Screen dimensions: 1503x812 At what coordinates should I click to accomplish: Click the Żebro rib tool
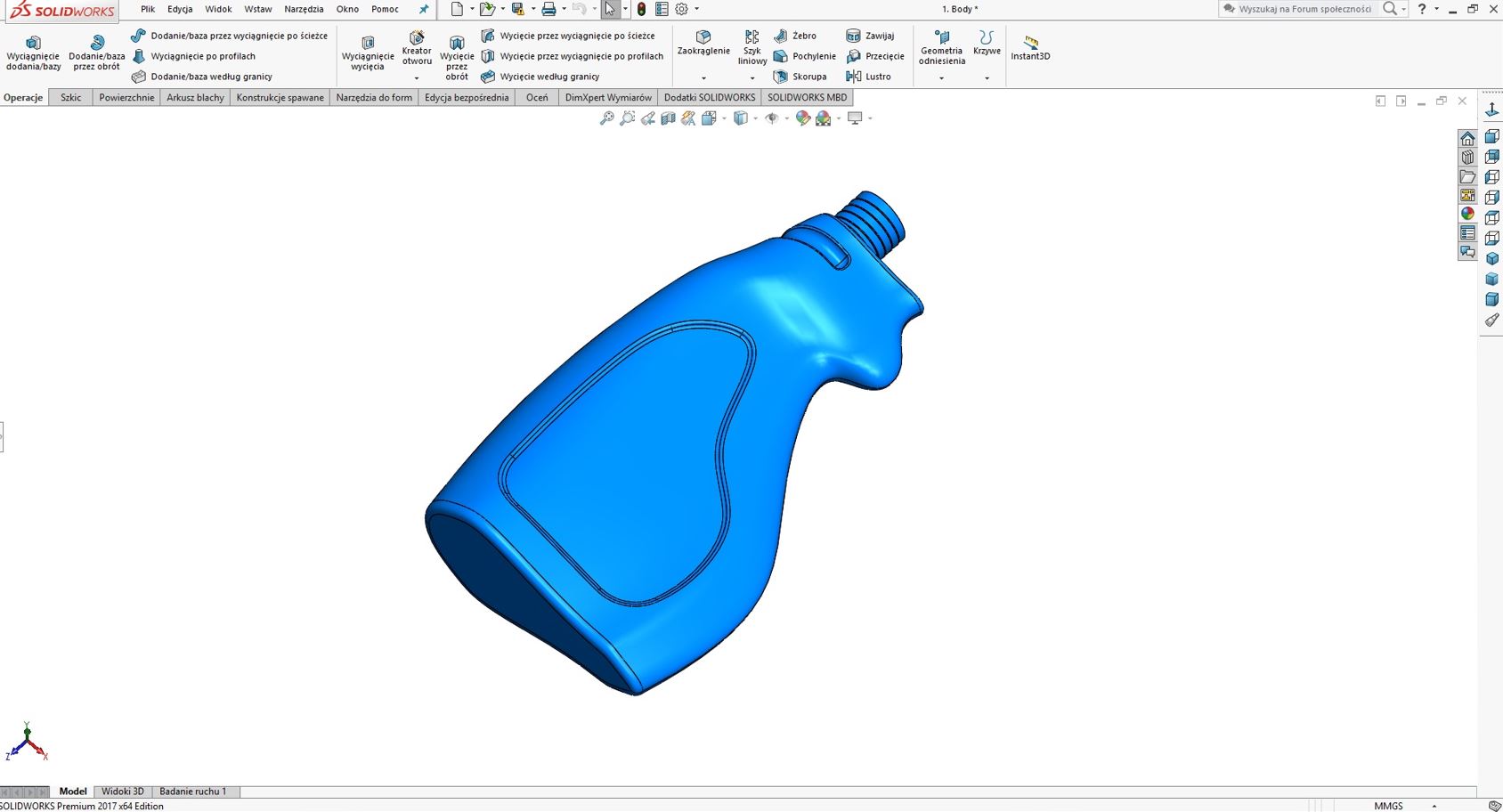[794, 36]
